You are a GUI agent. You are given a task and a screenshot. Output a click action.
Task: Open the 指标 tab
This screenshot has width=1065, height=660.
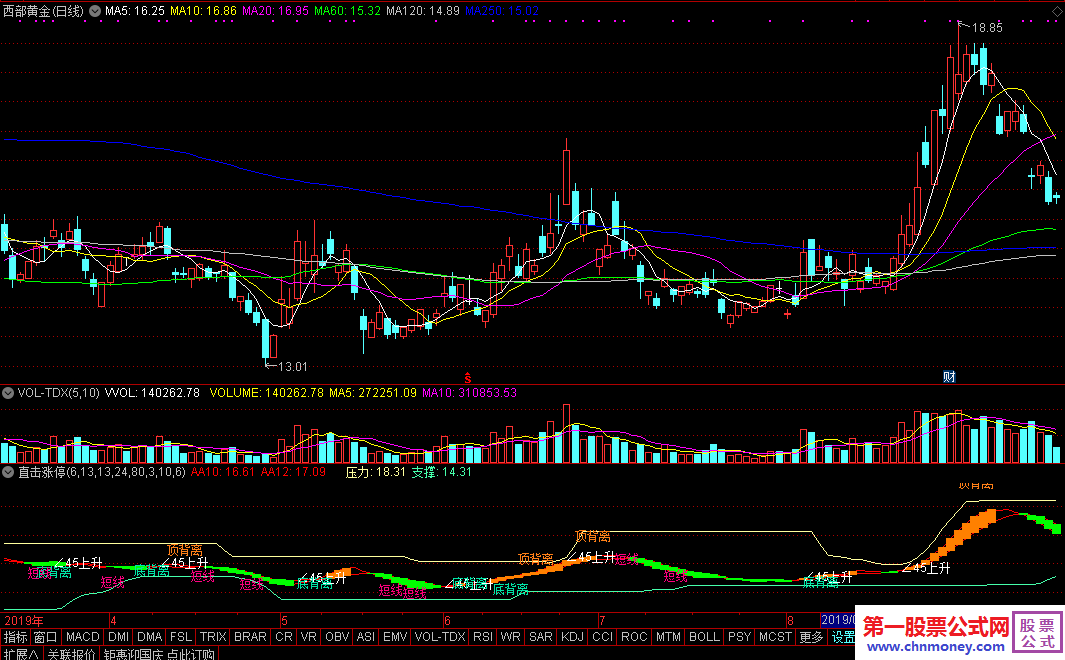16,637
